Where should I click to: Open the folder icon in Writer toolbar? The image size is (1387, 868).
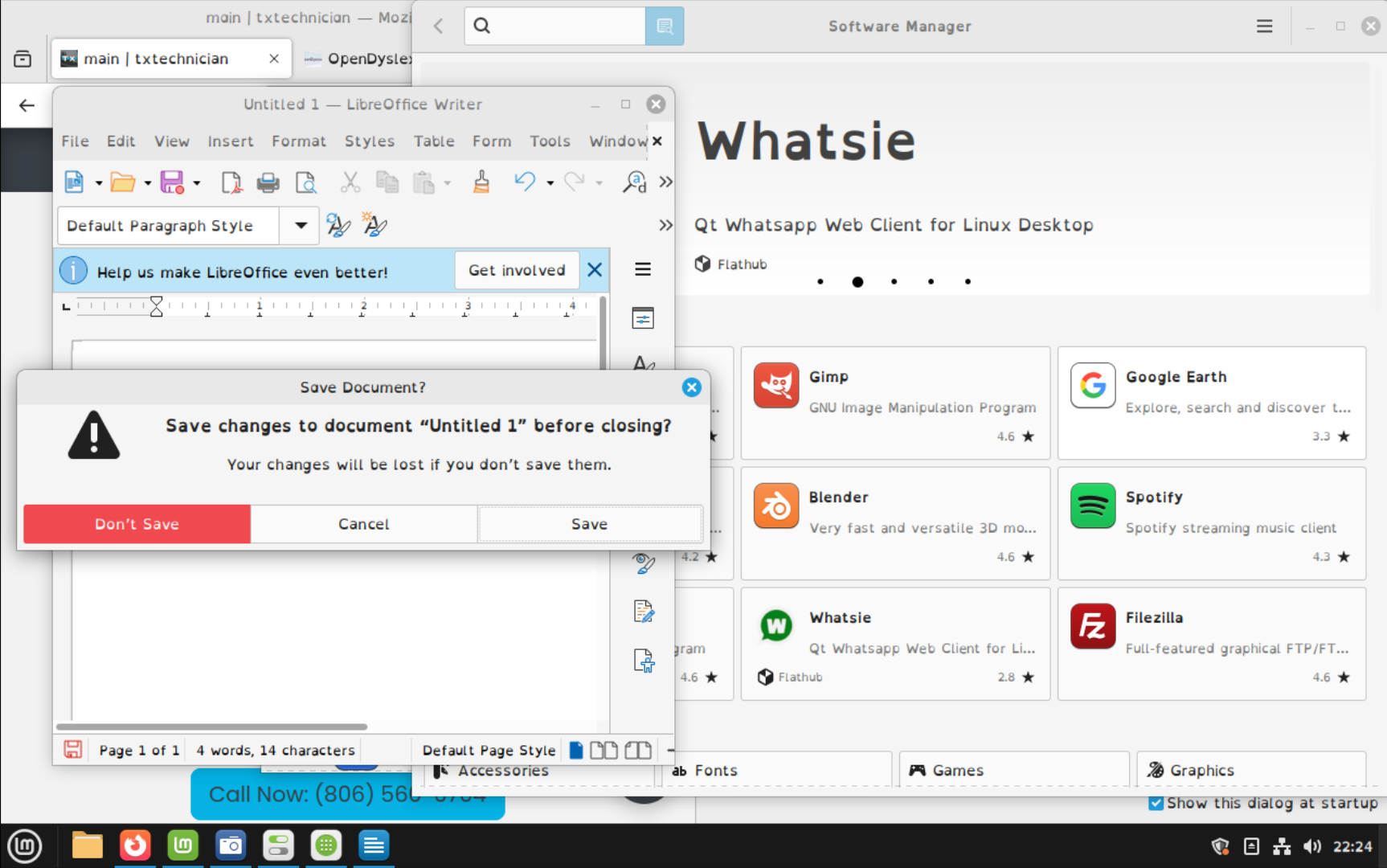coord(122,182)
